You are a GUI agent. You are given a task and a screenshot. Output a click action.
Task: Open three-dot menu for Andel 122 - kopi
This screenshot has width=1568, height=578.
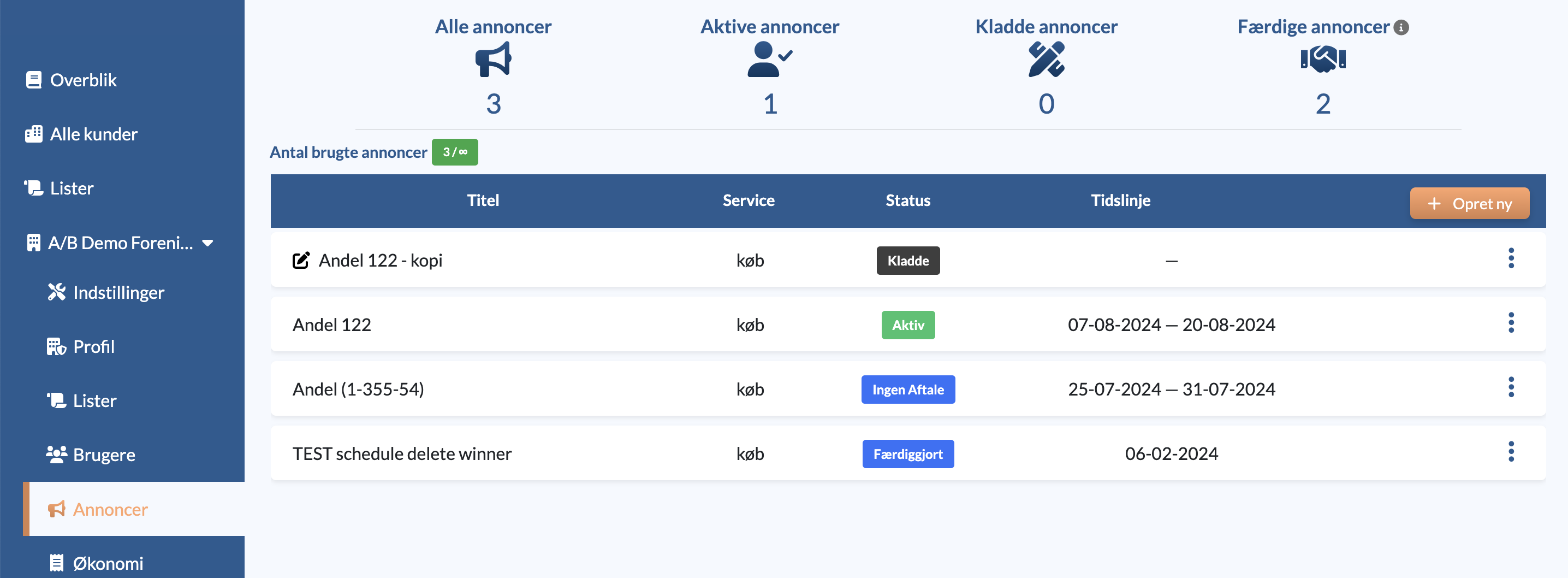tap(1511, 258)
